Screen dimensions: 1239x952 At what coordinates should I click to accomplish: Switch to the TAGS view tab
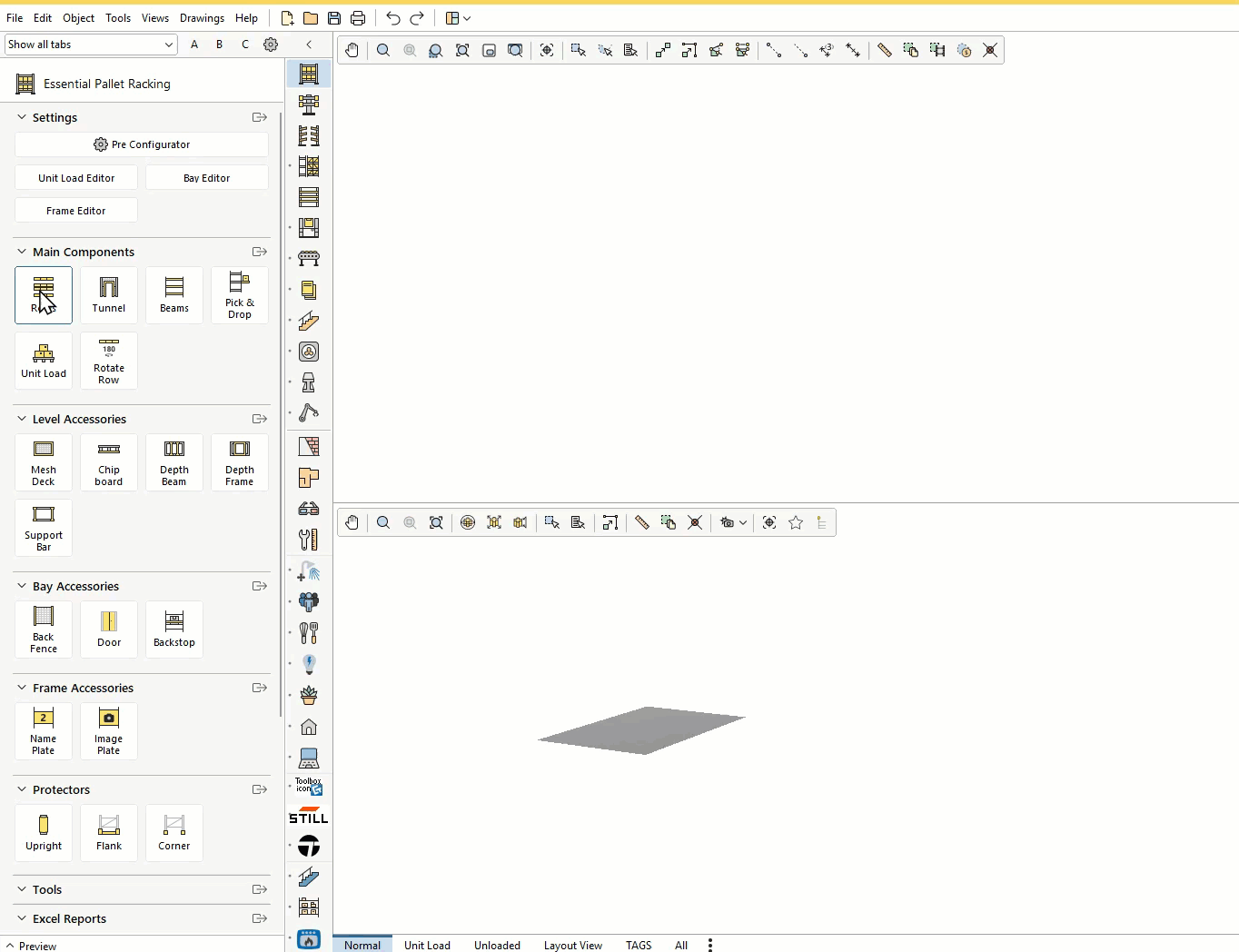coord(639,945)
